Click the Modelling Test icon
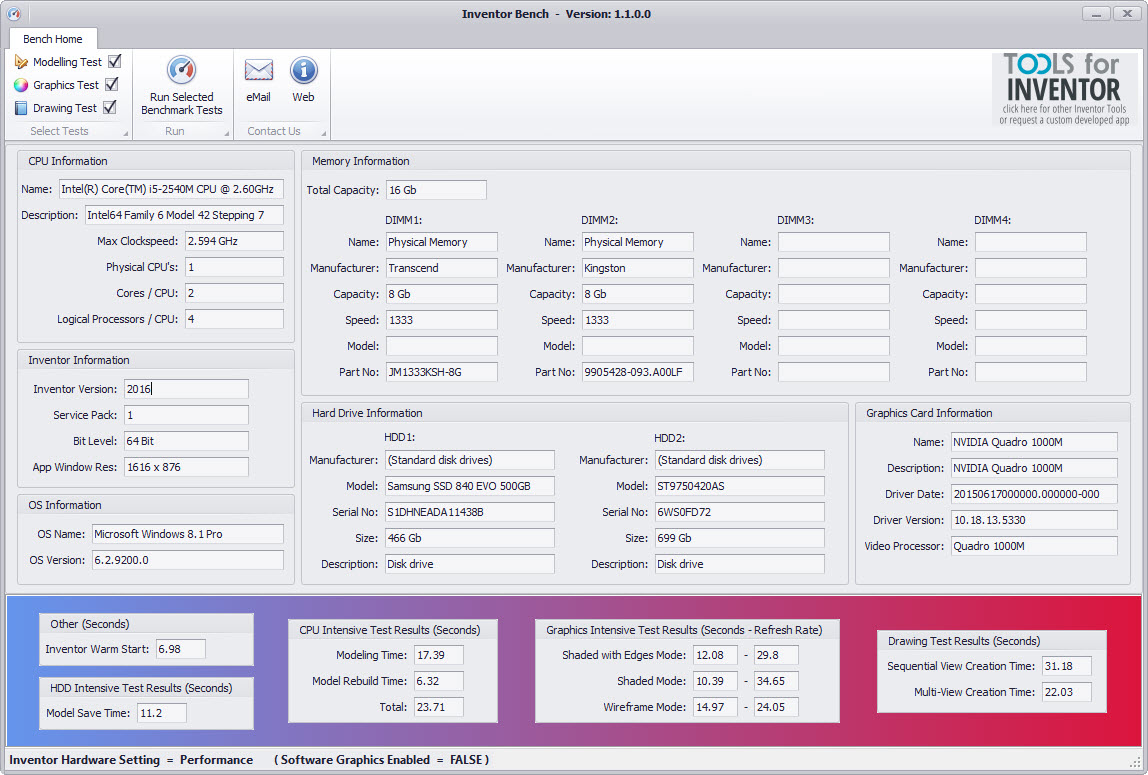This screenshot has width=1148, height=775. coord(21,62)
